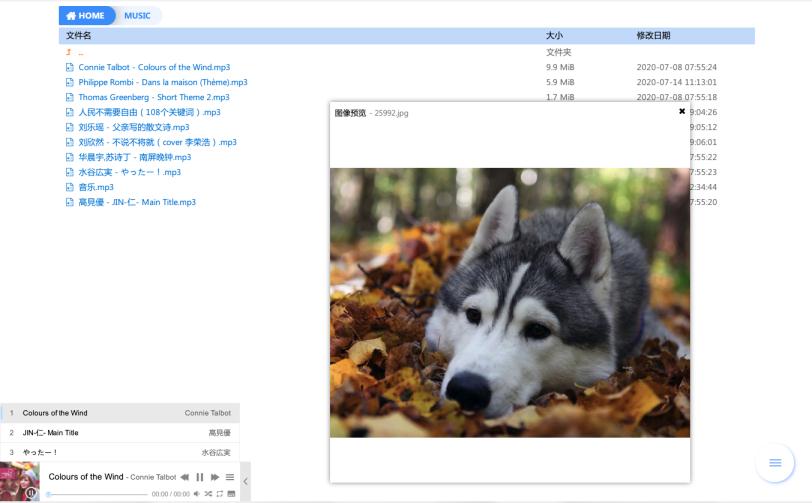The image size is (812, 503).
Task: Play JIN-仁- Main Title from playlist
Action: (120, 433)
